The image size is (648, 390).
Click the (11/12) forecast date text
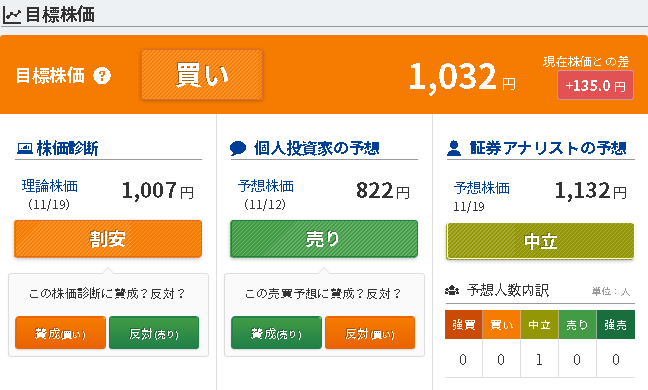click(x=264, y=205)
